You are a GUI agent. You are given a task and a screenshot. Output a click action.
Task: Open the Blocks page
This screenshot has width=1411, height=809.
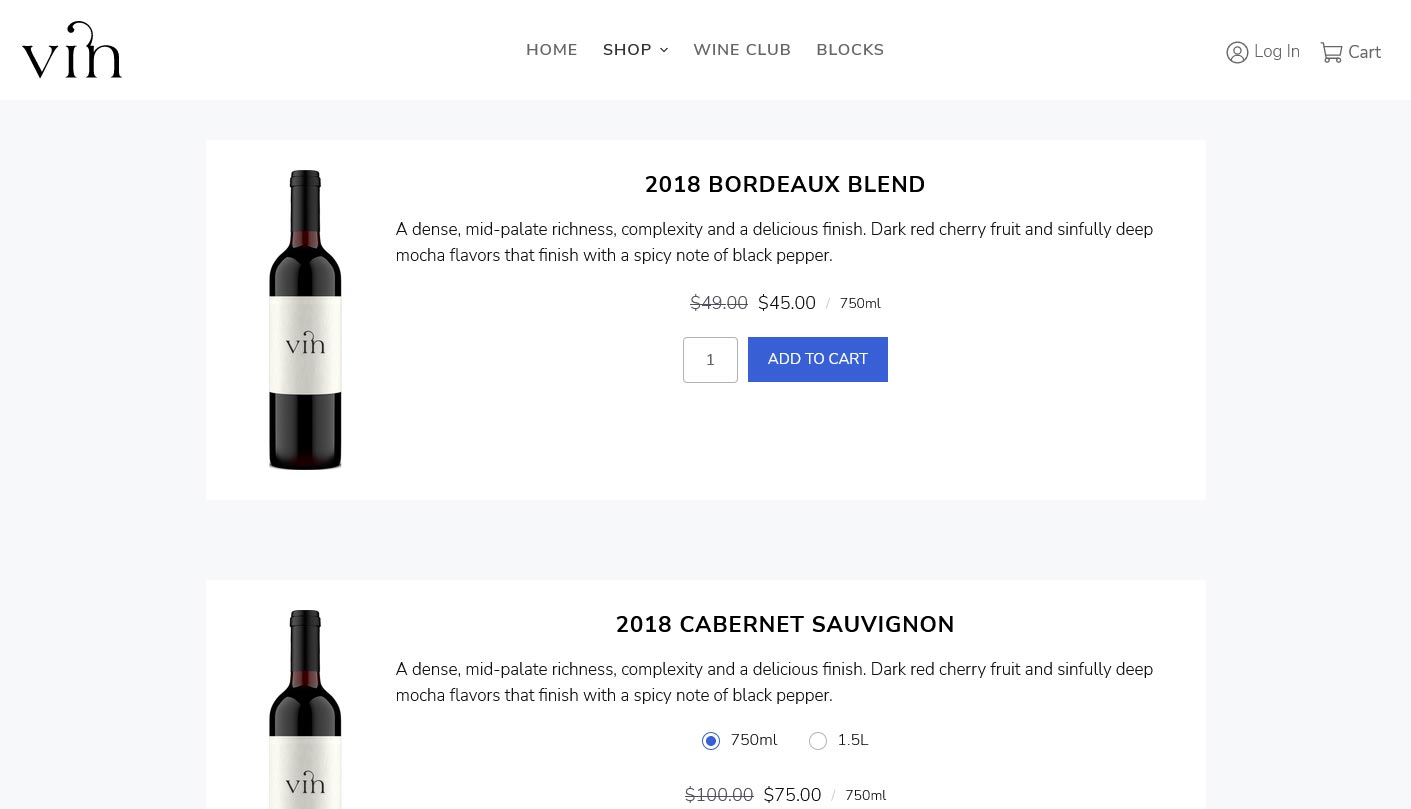[850, 50]
